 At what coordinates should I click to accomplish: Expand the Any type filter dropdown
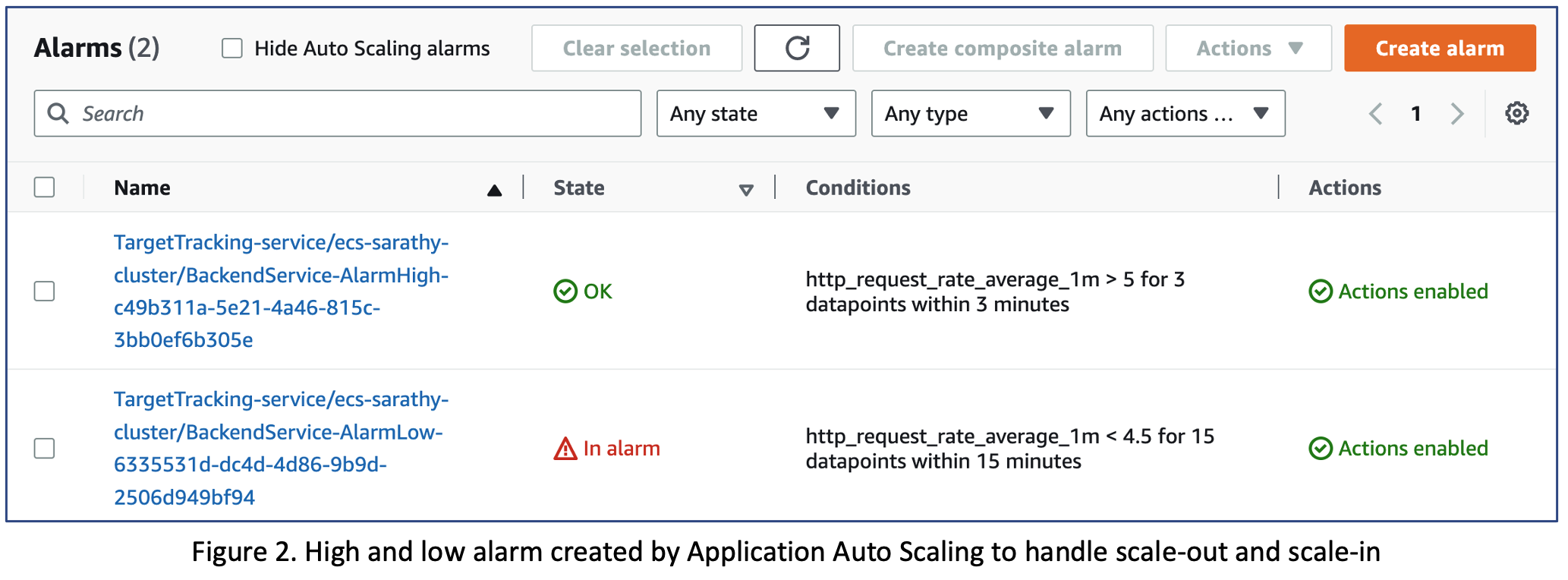pyautogui.click(x=970, y=114)
